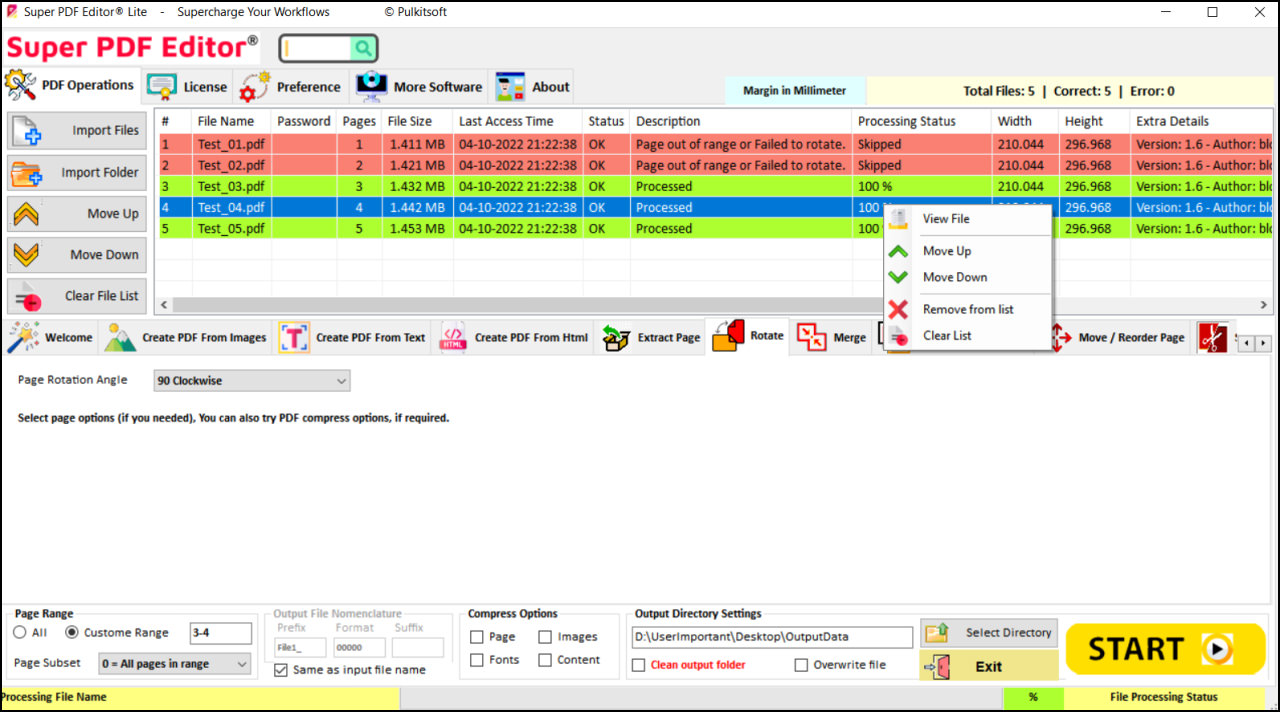1280x712 pixels.
Task: Enable the Clean output folder checkbox
Action: point(638,664)
